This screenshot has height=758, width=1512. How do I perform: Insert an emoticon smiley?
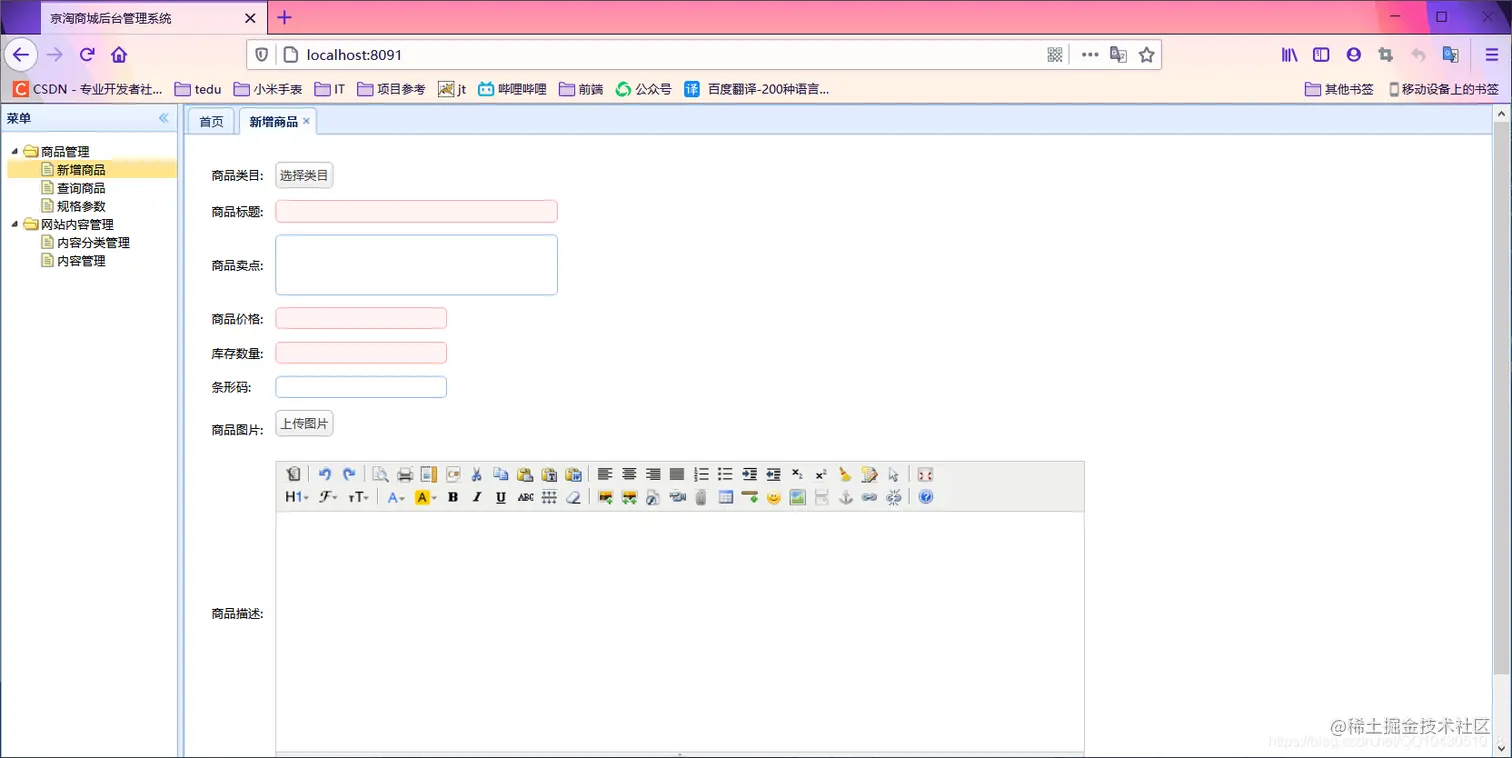(x=773, y=497)
